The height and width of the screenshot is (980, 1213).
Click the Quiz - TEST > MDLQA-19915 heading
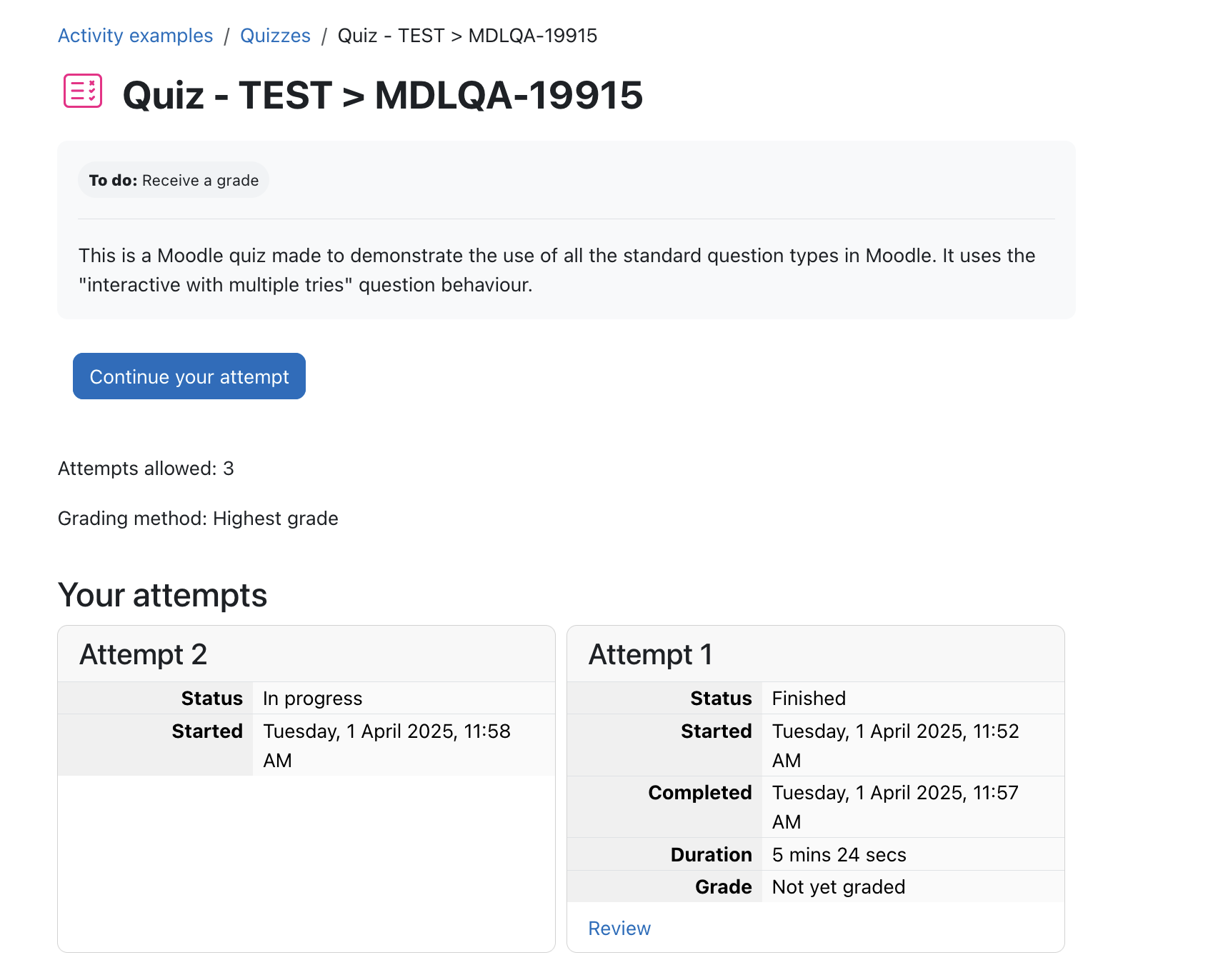383,95
